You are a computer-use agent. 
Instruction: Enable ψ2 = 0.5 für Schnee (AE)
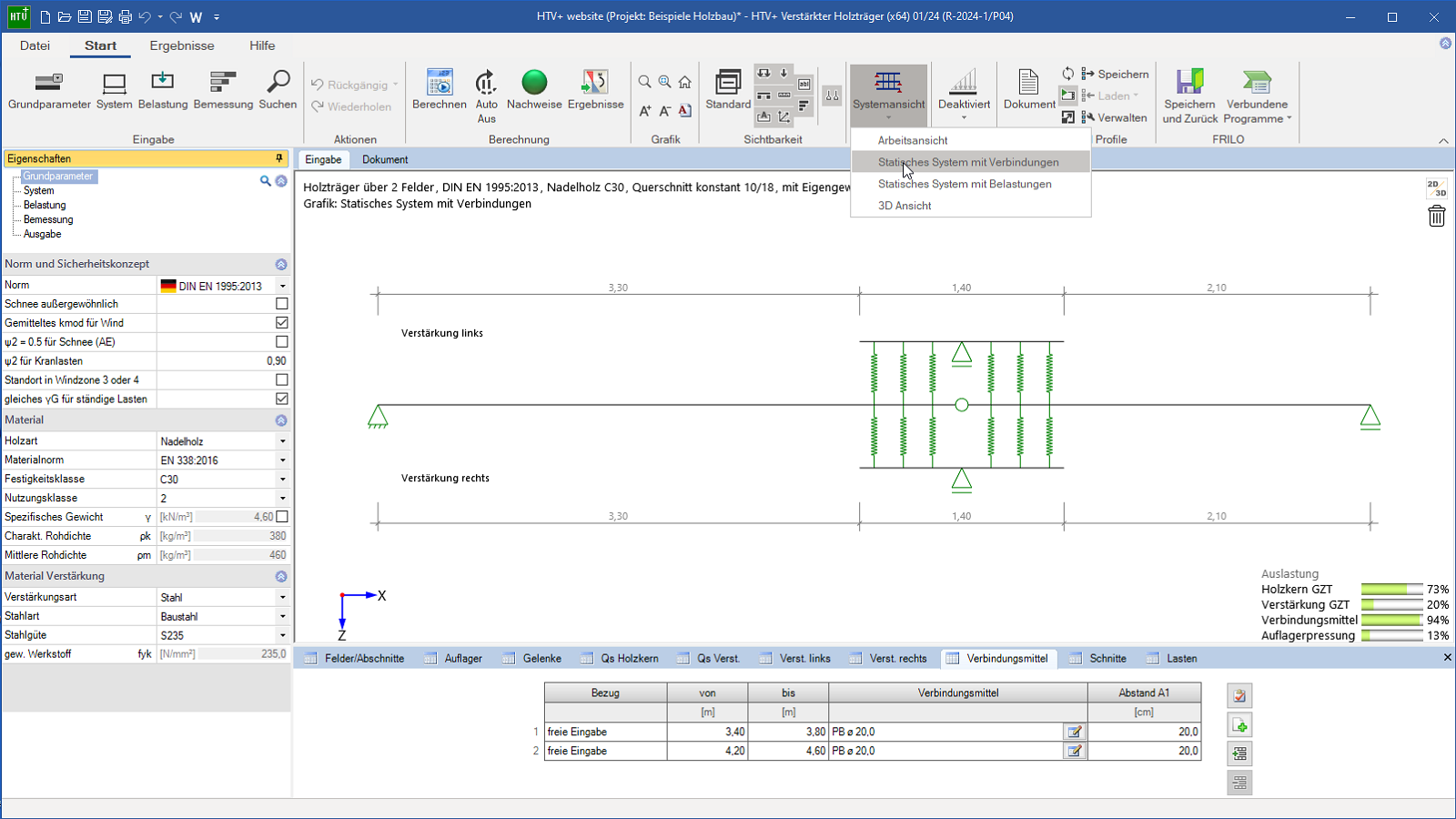tap(282, 342)
